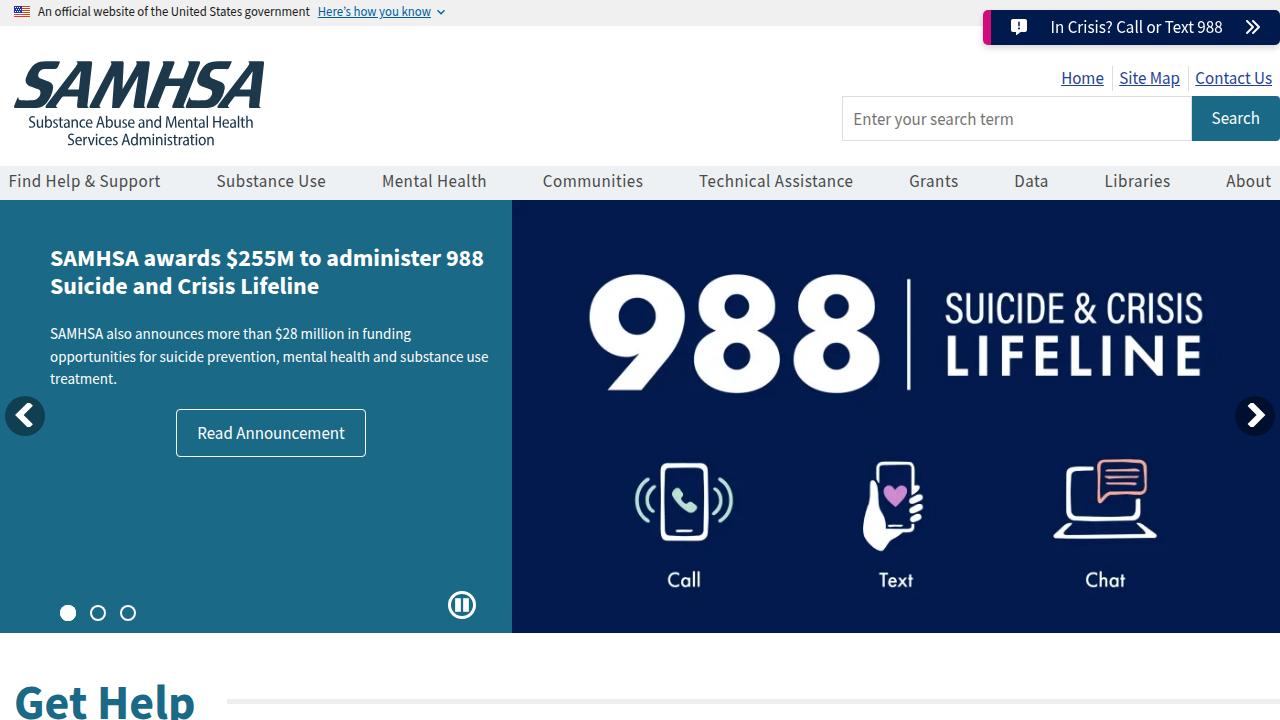
Task: Open the About menu
Action: [x=1249, y=181]
